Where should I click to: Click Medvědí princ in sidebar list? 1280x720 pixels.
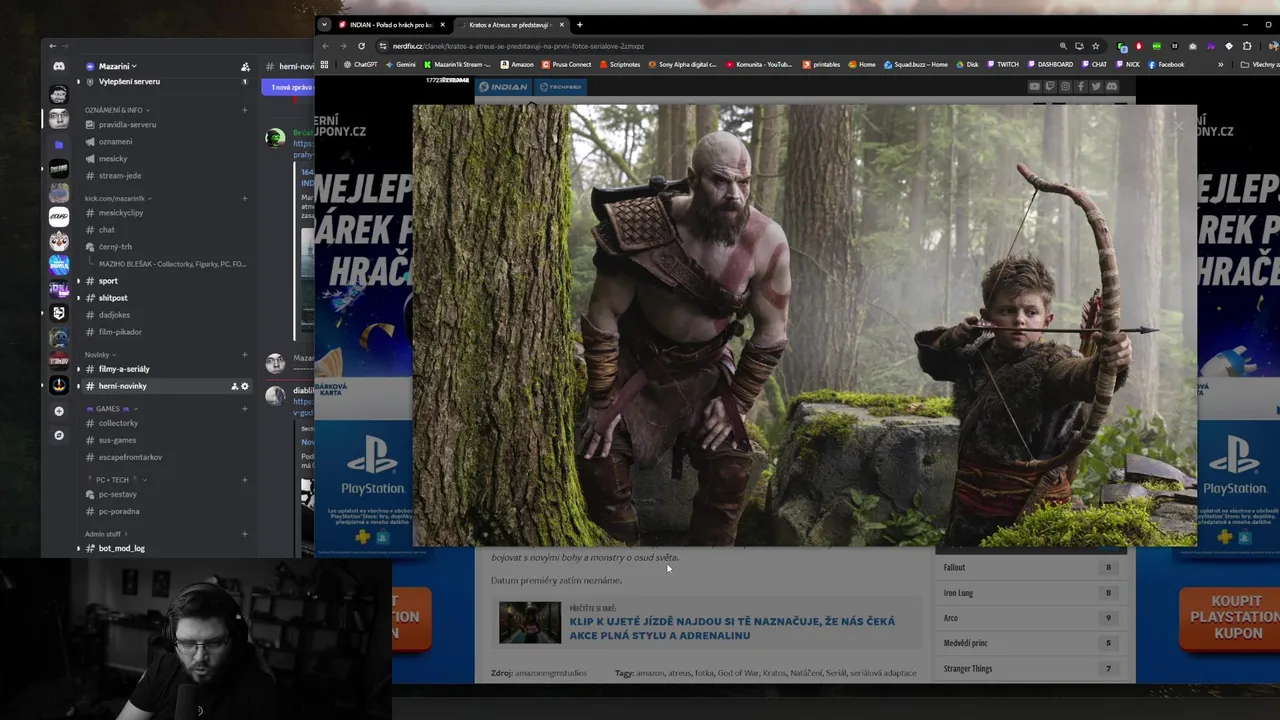click(966, 643)
